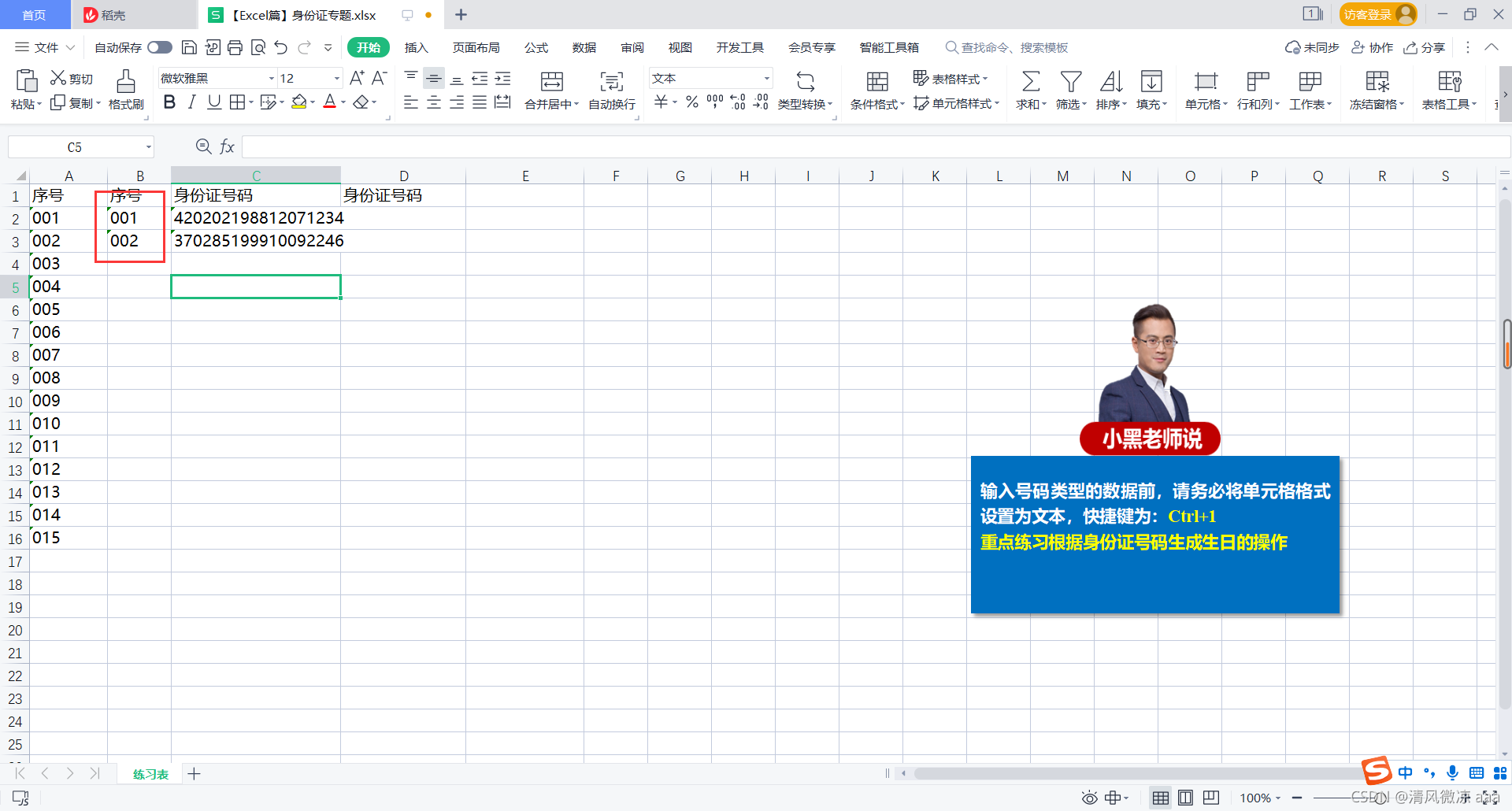Click the print icon in quick toolbar

235,47
